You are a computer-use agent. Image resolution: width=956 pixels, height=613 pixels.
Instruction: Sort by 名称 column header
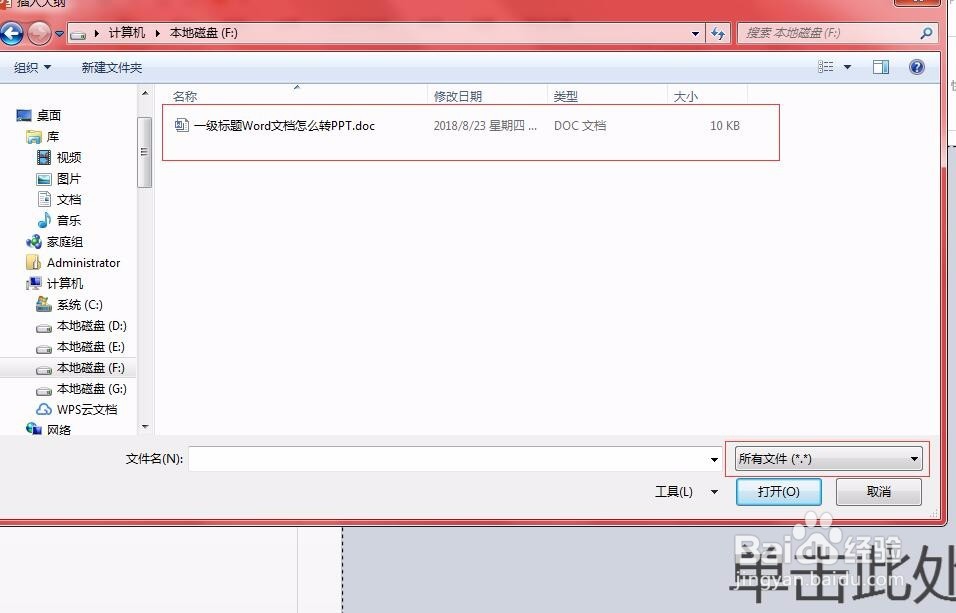[185, 96]
